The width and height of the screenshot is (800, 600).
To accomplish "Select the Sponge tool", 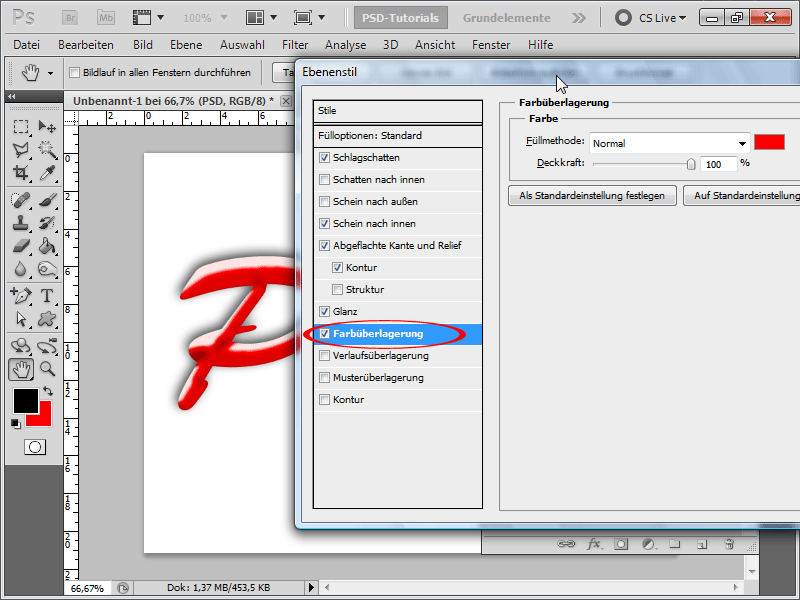I will (x=47, y=269).
